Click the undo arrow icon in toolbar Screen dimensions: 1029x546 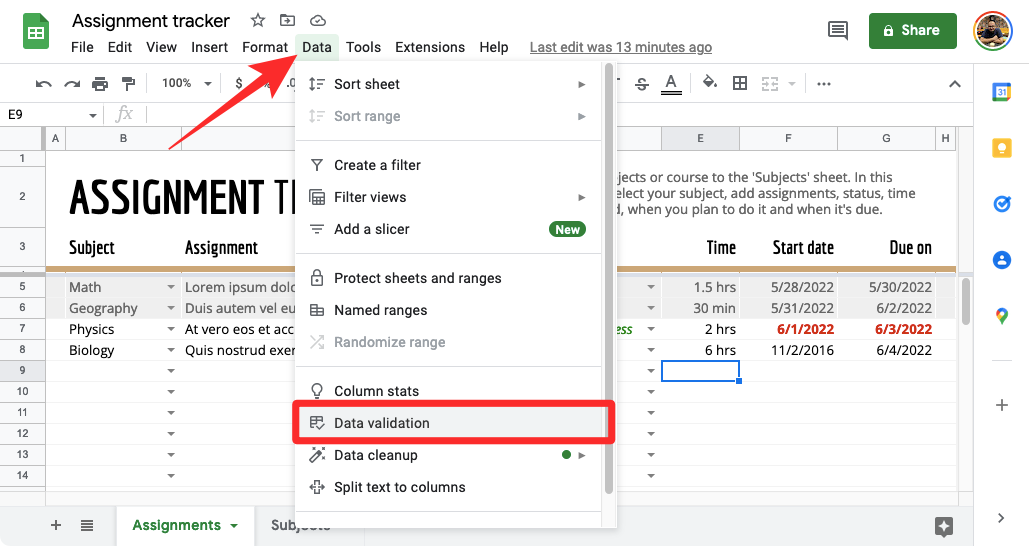tap(43, 84)
